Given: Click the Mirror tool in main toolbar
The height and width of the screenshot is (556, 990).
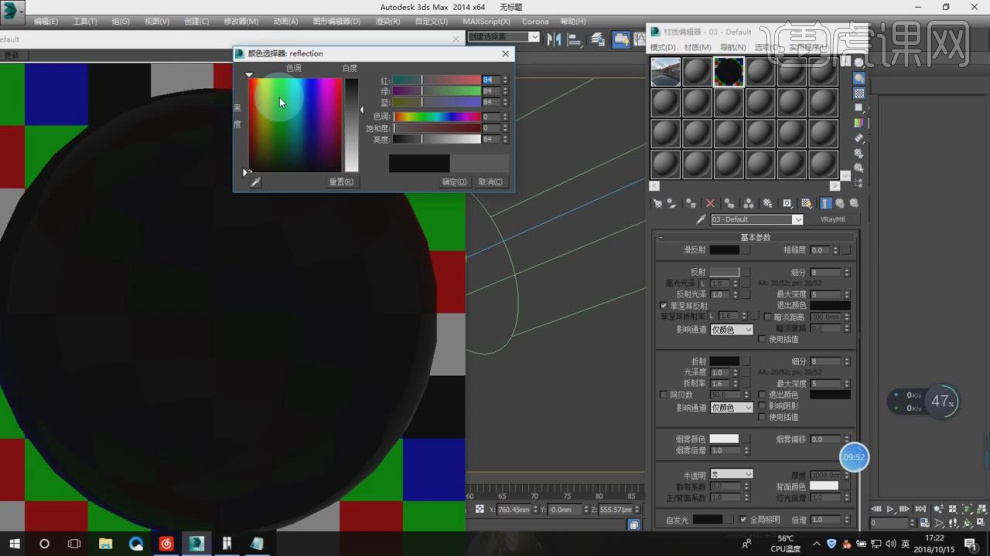Looking at the screenshot, I should coord(554,40).
